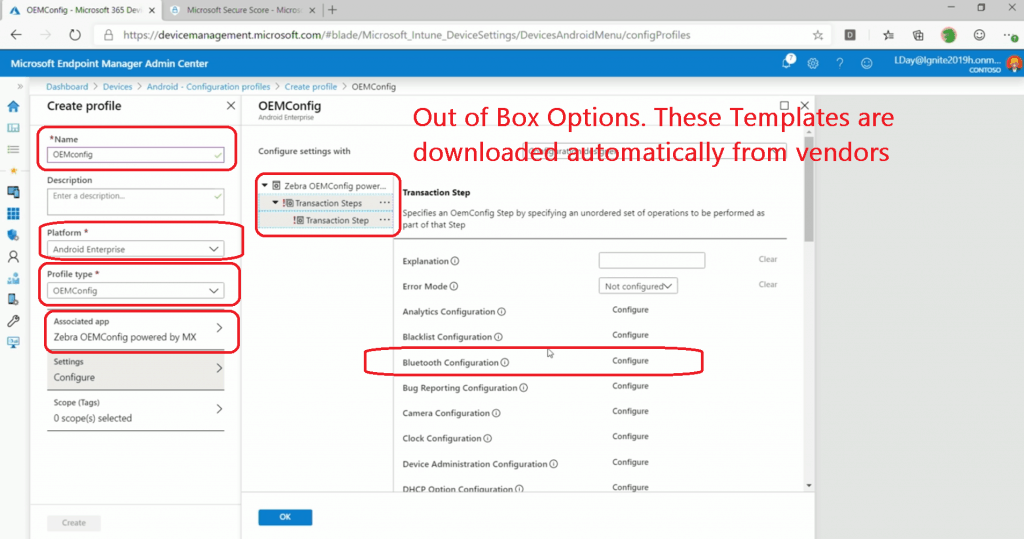The height and width of the screenshot is (539, 1024).
Task: Configure Camera Configuration
Action: (x=630, y=411)
